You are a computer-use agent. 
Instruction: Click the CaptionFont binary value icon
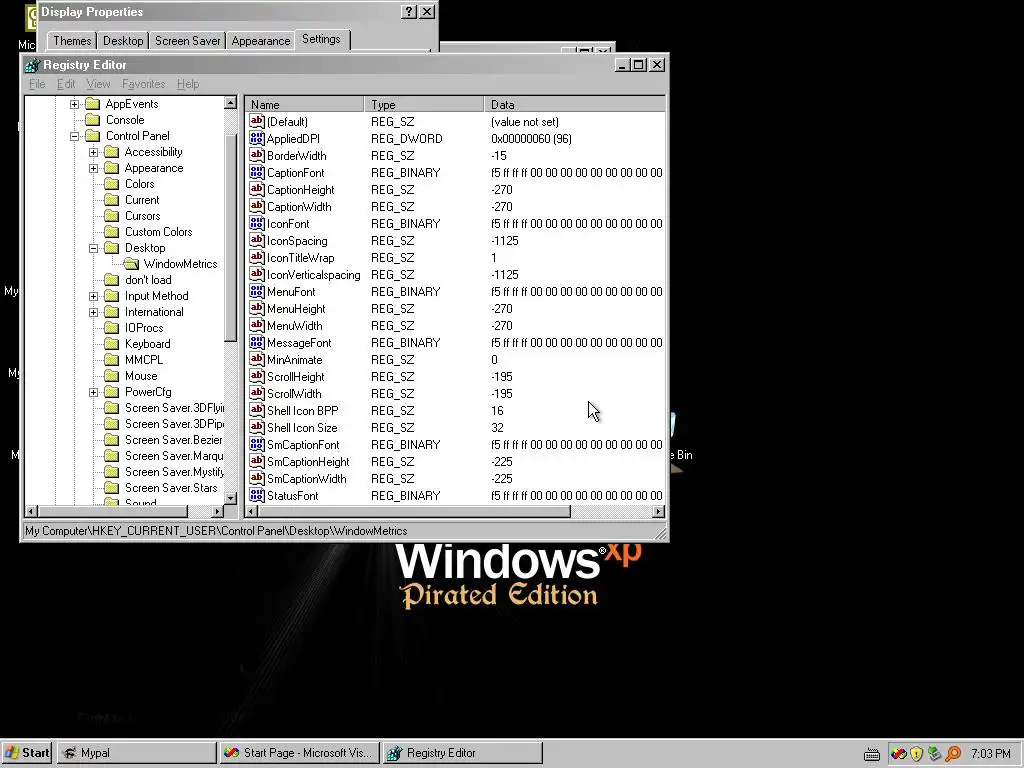(257, 172)
